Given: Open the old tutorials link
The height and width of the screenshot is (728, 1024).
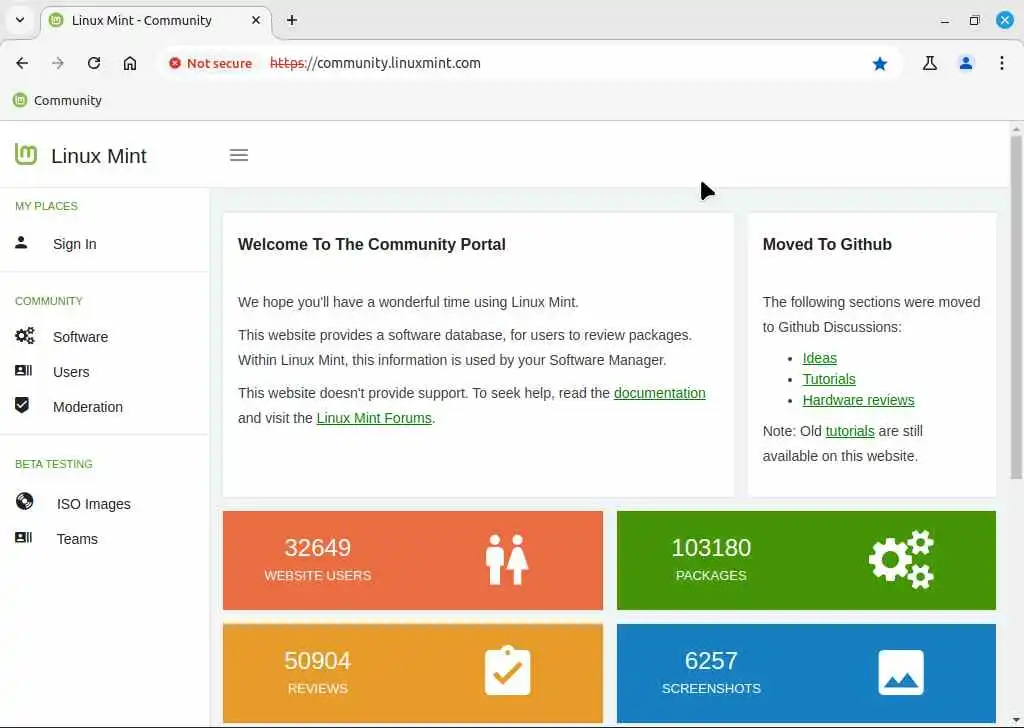Looking at the screenshot, I should 850,431.
